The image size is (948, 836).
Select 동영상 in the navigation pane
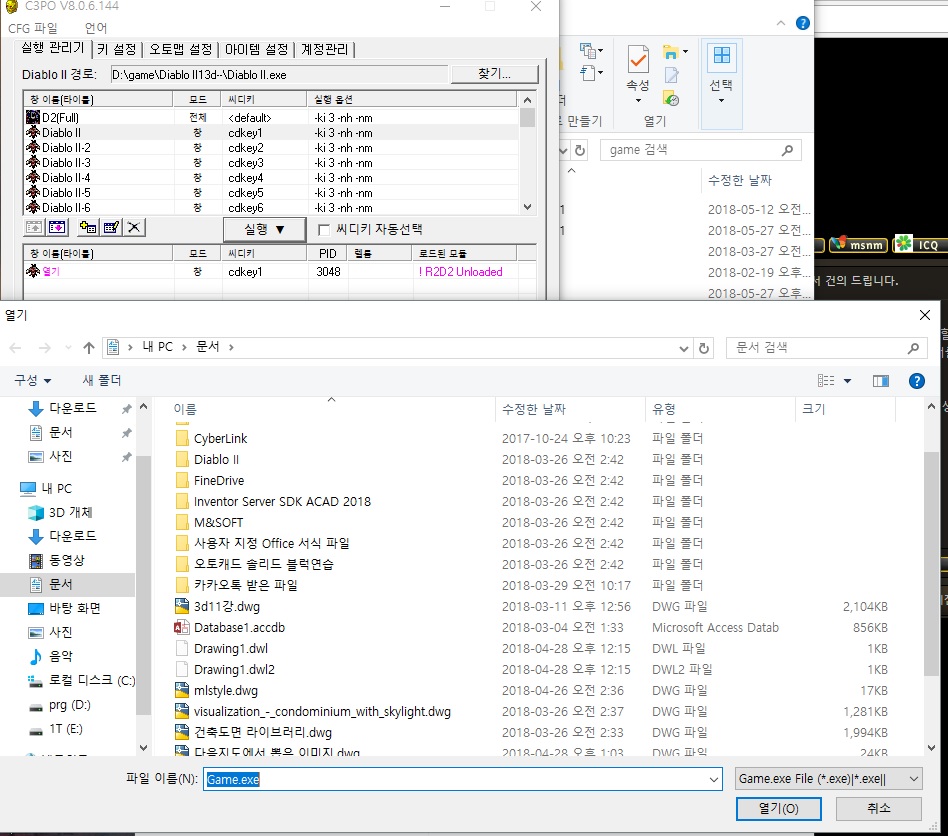[x=57, y=560]
